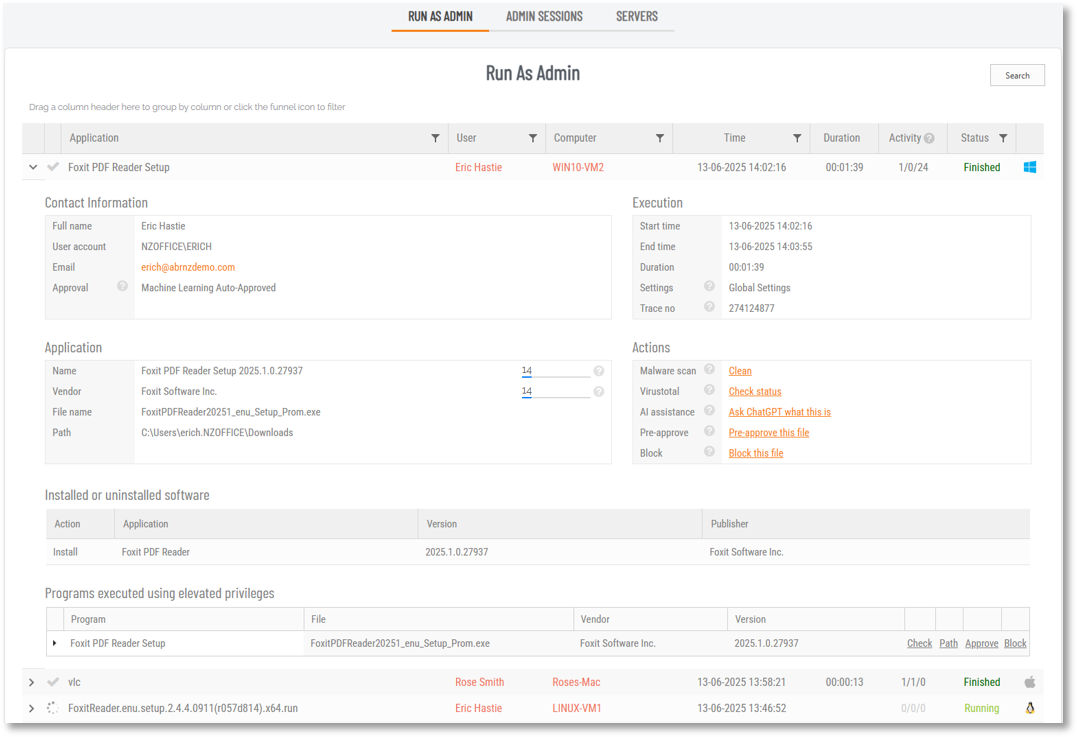Click the Windows icon on Foxit PDF Reader Setup row

pos(1030,167)
